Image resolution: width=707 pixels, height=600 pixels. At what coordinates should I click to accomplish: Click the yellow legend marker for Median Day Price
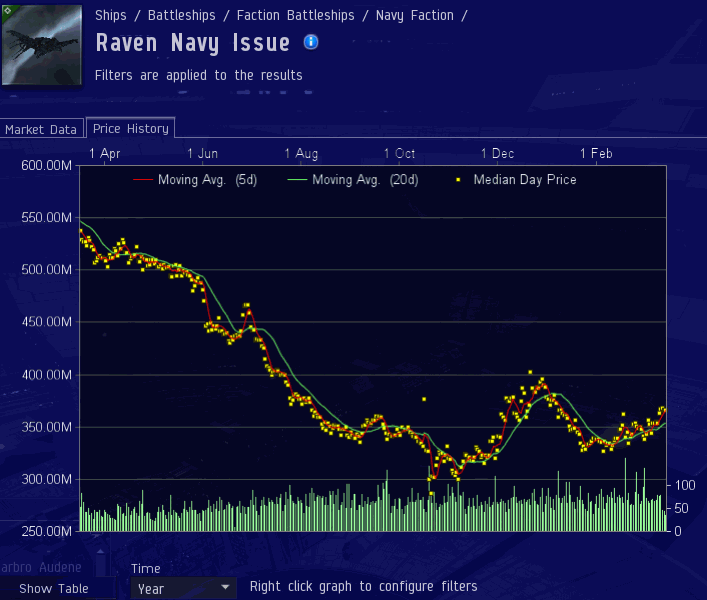point(458,180)
